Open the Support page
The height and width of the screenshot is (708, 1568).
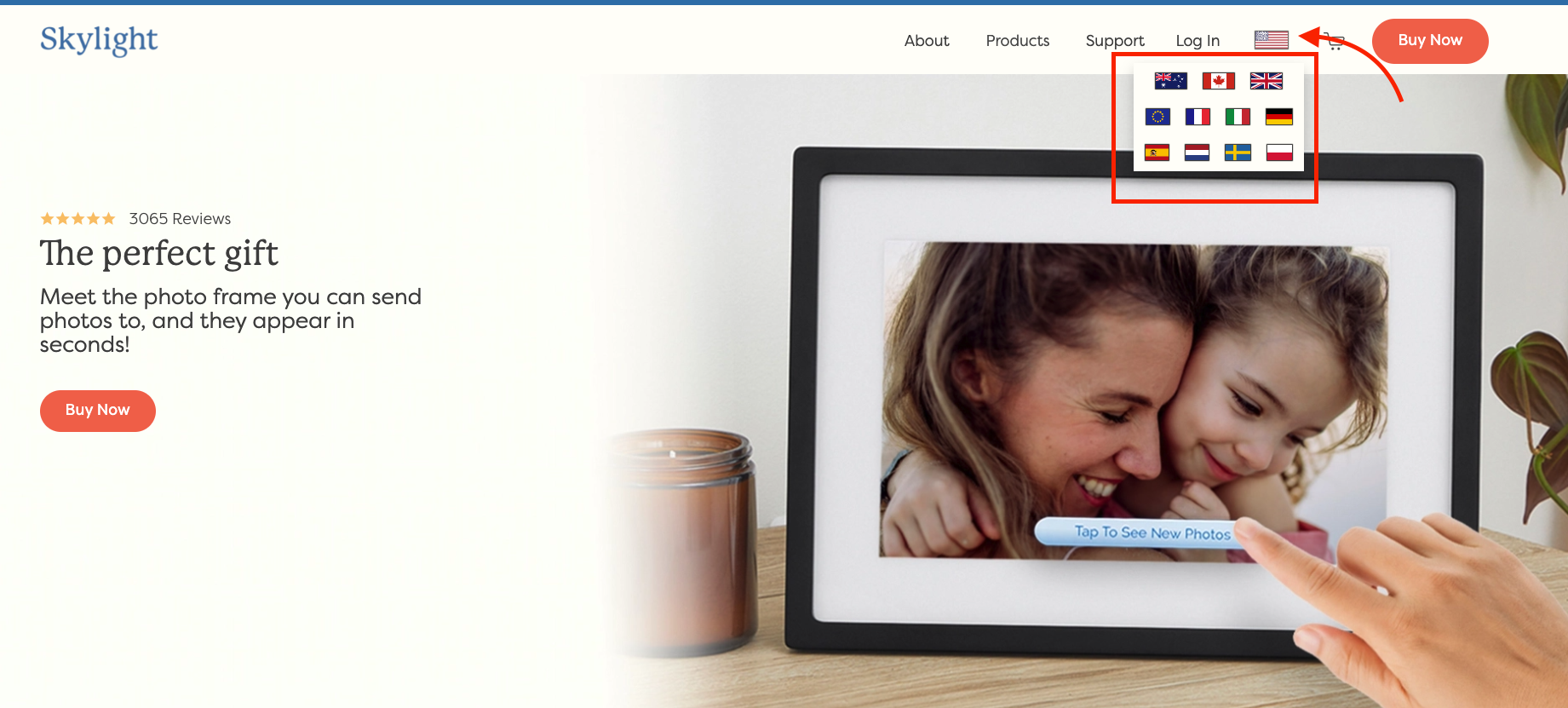click(x=1114, y=41)
